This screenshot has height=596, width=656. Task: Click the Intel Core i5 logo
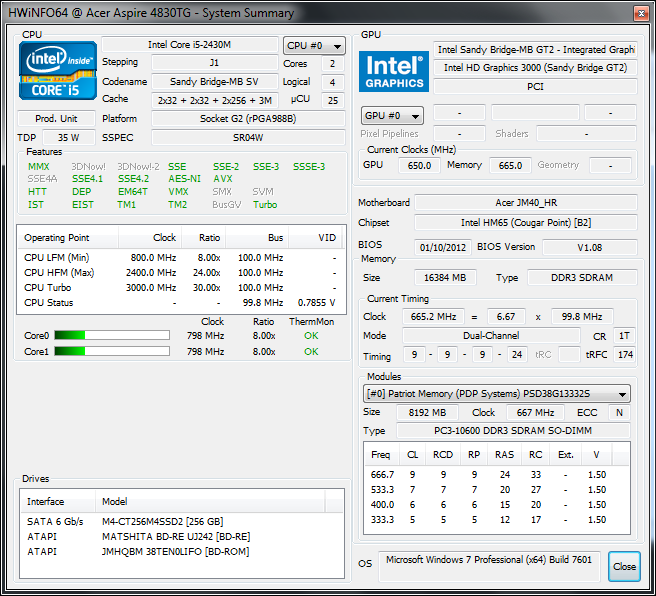(59, 71)
